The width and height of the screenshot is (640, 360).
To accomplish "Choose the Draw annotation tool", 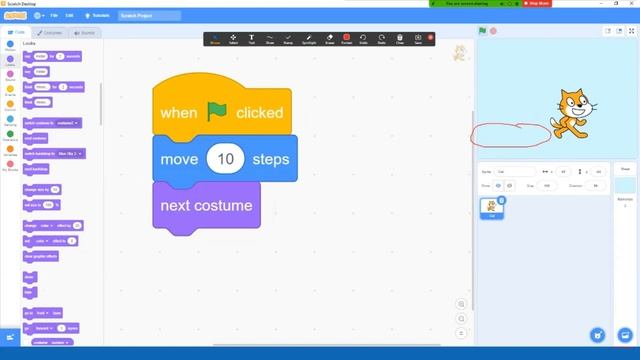I will (x=270, y=39).
